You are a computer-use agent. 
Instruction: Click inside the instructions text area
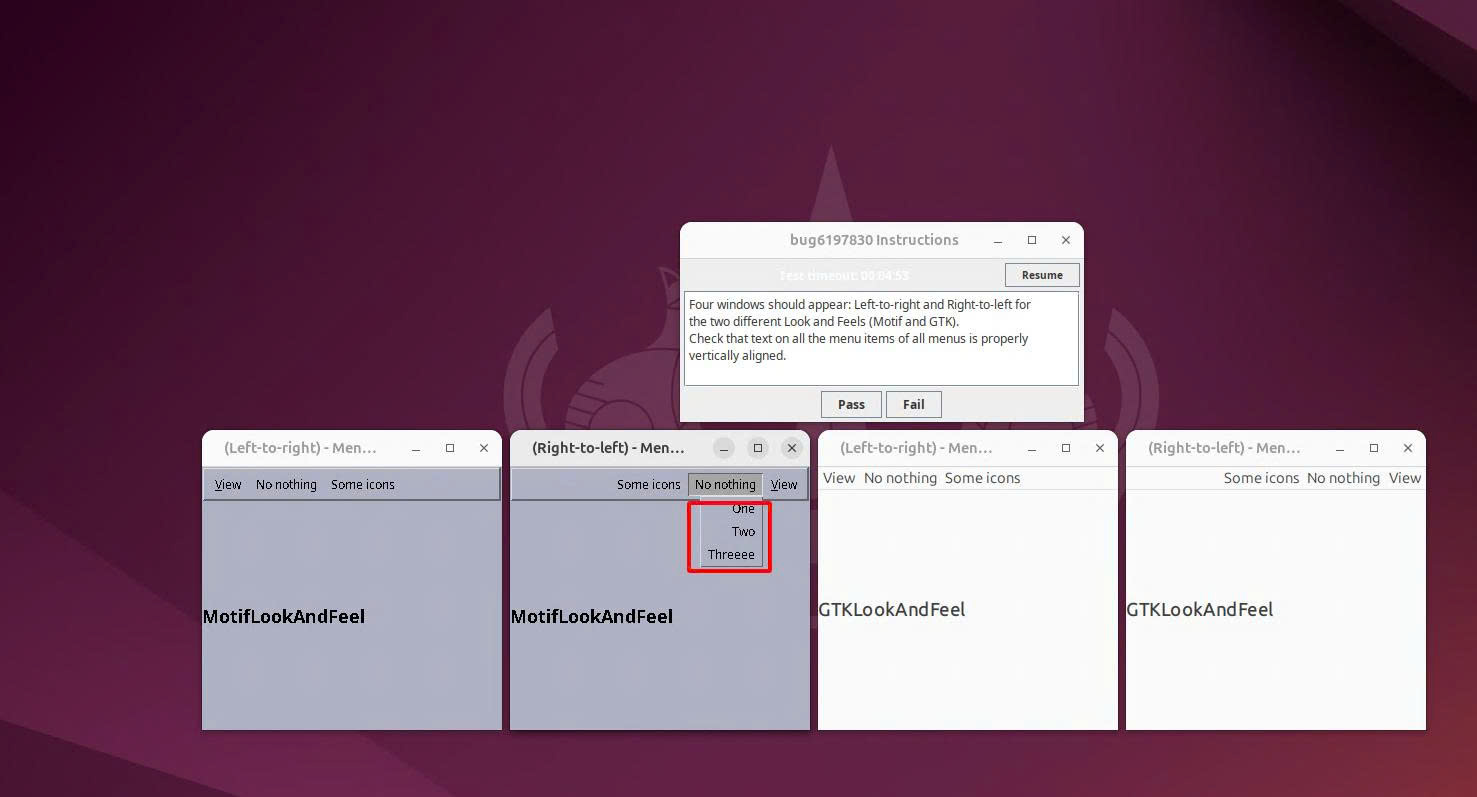click(x=880, y=338)
